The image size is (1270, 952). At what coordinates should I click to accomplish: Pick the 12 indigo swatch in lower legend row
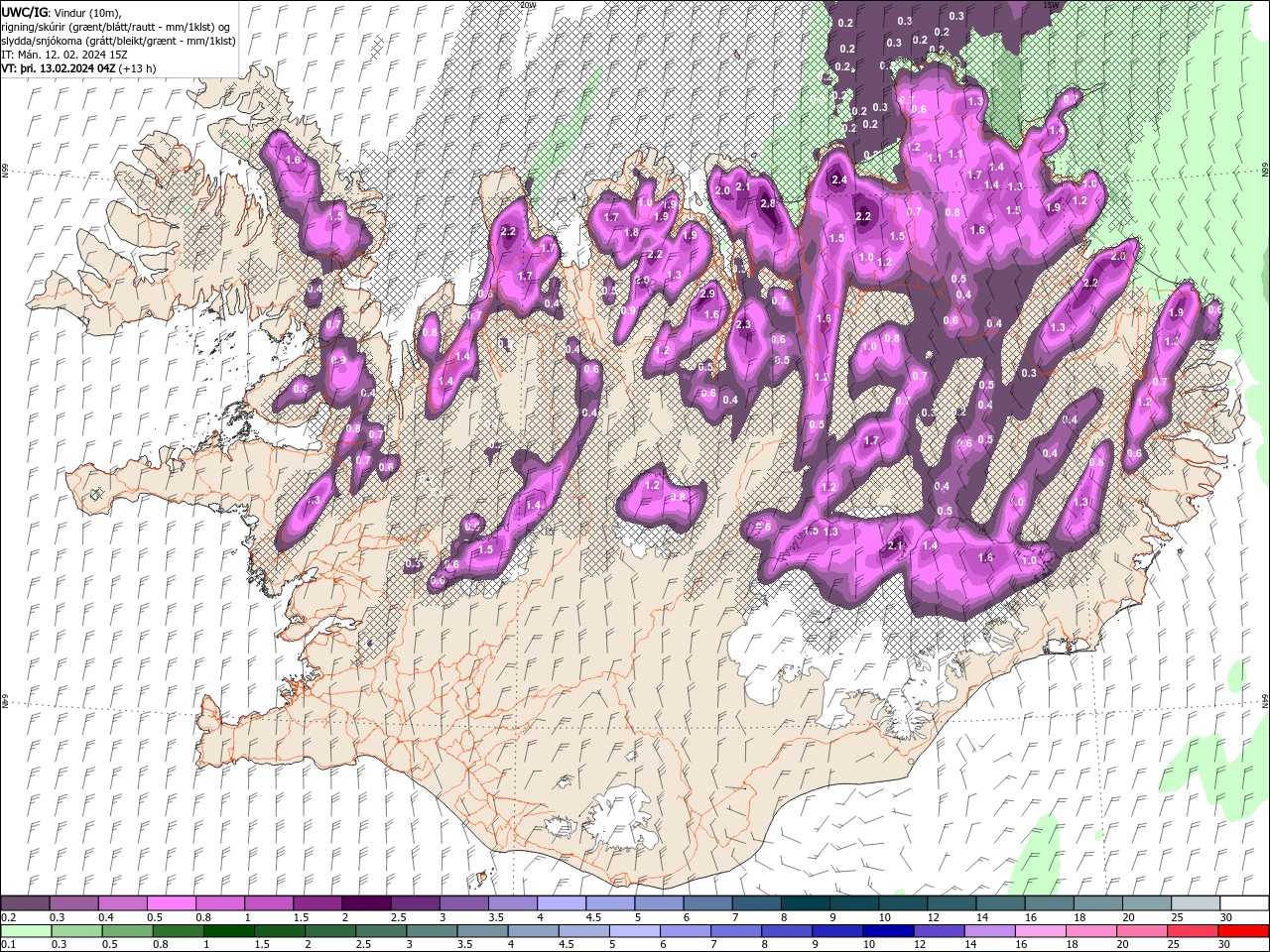939,931
